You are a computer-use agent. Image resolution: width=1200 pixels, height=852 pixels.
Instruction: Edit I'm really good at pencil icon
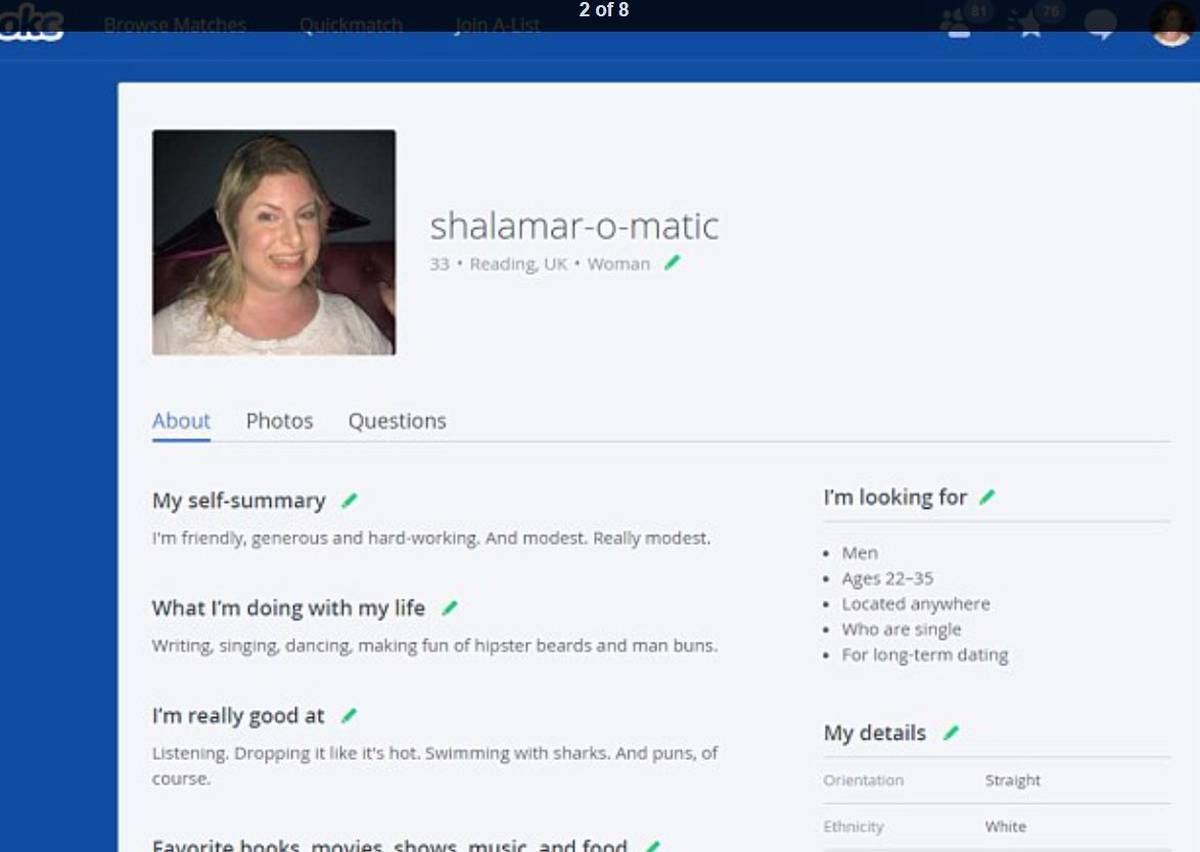pos(349,716)
